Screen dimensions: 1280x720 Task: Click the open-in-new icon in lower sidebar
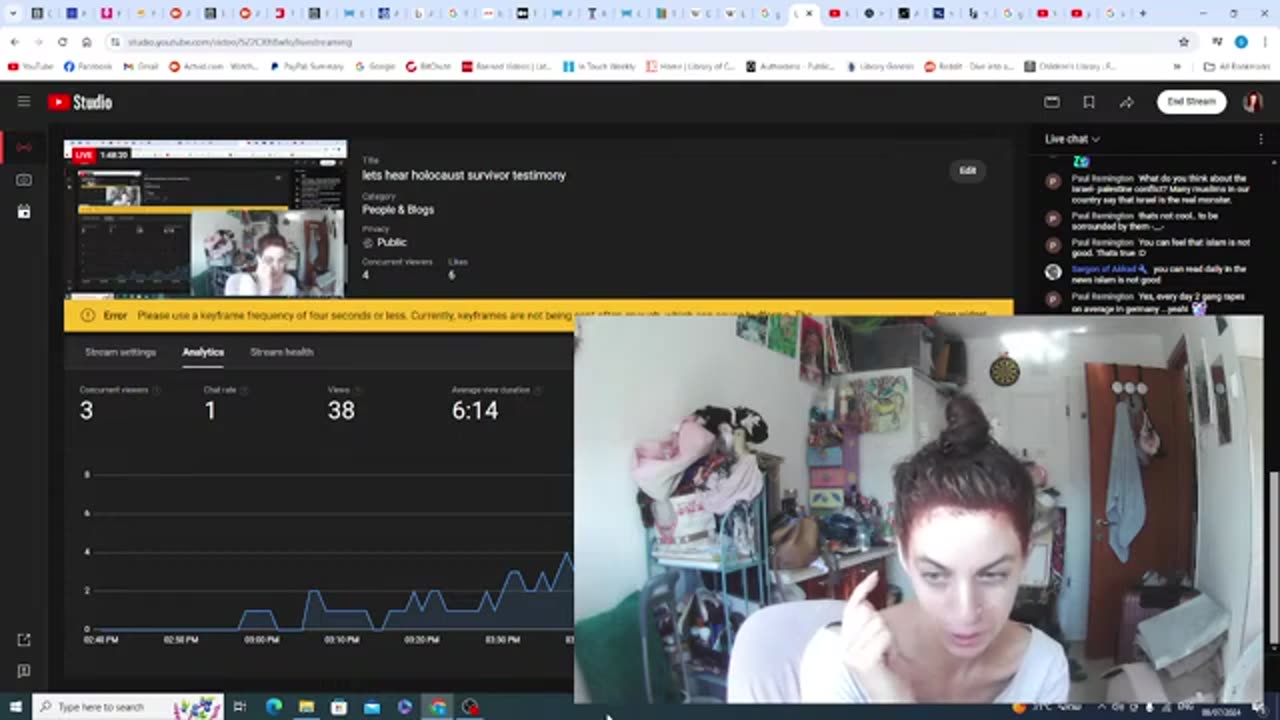pyautogui.click(x=24, y=640)
